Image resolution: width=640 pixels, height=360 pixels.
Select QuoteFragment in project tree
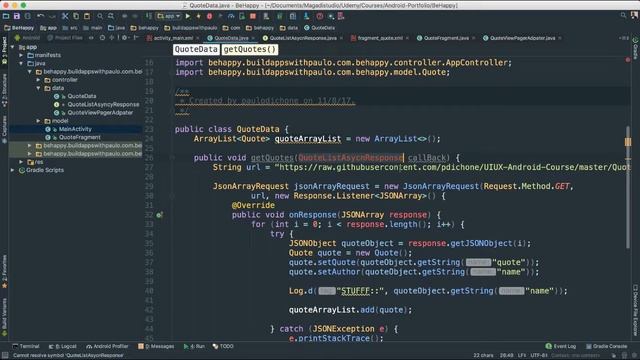coord(80,137)
